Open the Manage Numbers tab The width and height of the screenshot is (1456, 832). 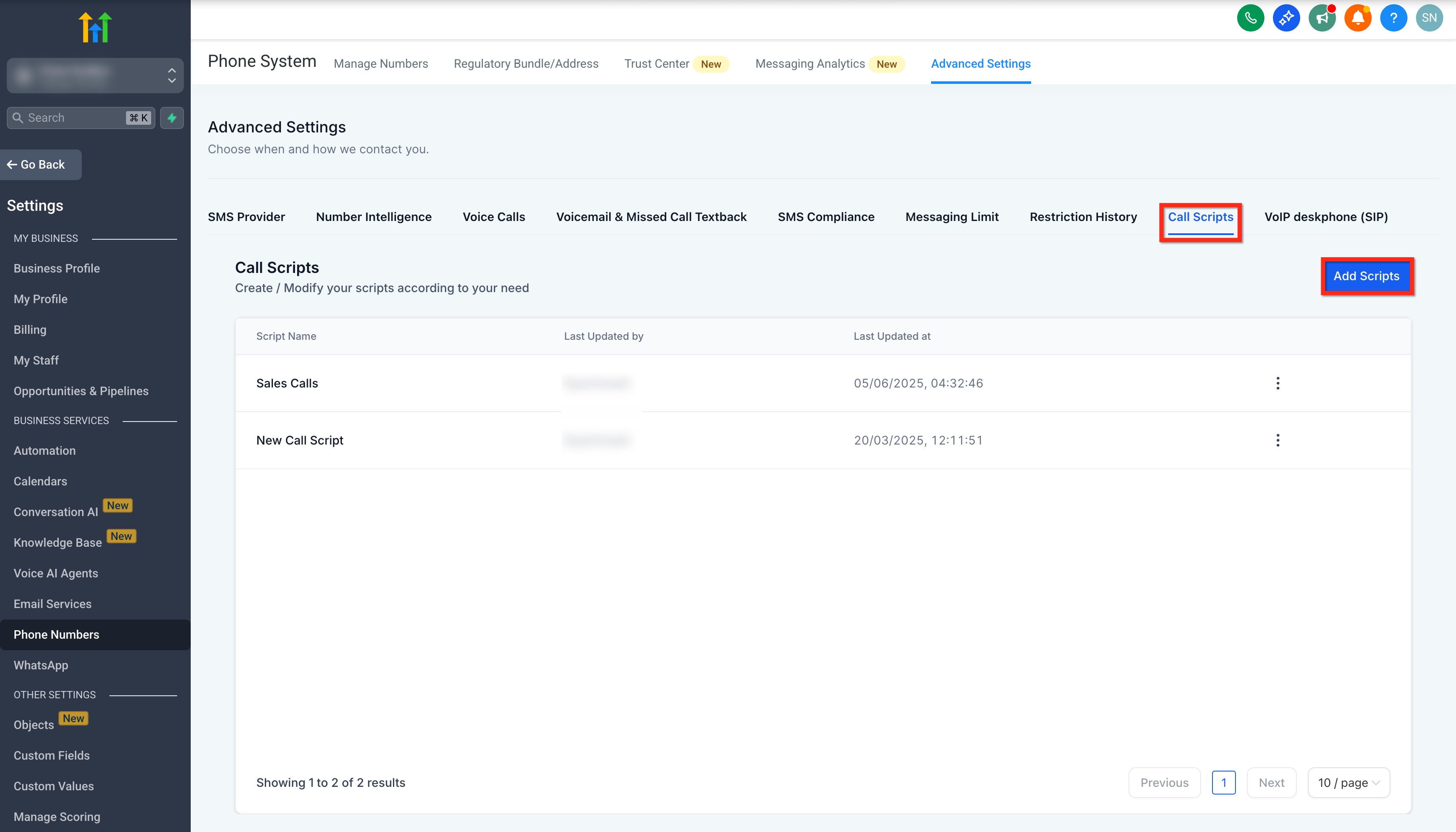point(381,64)
